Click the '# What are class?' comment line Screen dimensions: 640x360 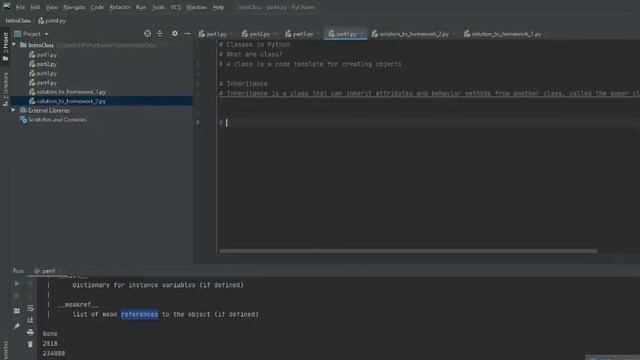point(250,54)
